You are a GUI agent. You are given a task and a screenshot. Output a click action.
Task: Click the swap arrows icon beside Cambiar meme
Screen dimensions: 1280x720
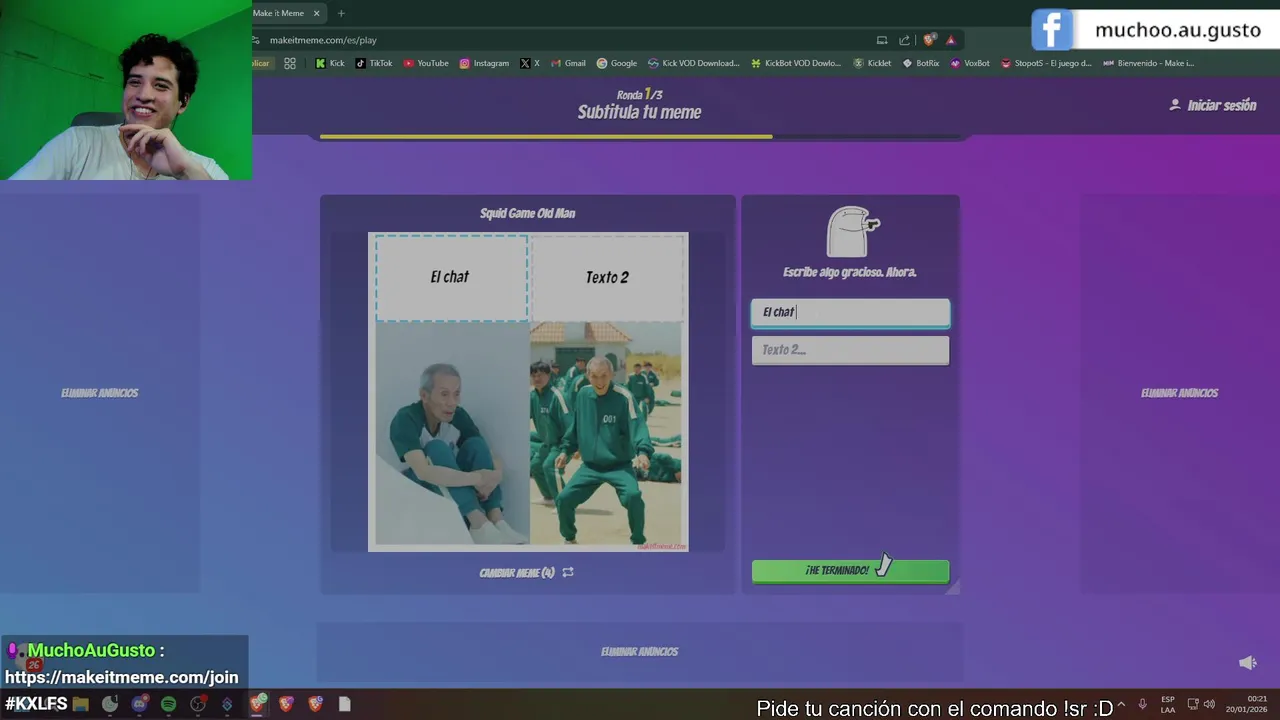tap(568, 573)
